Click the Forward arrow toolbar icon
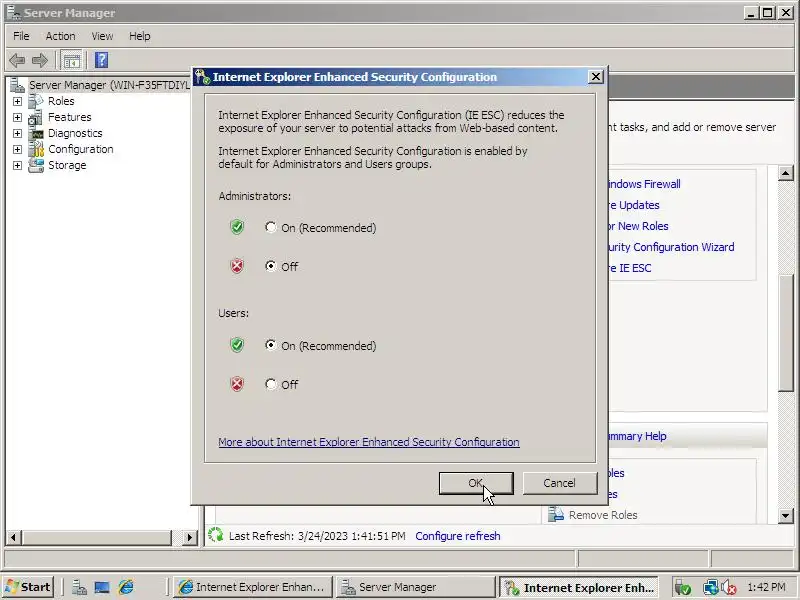The image size is (800, 600). [x=40, y=61]
